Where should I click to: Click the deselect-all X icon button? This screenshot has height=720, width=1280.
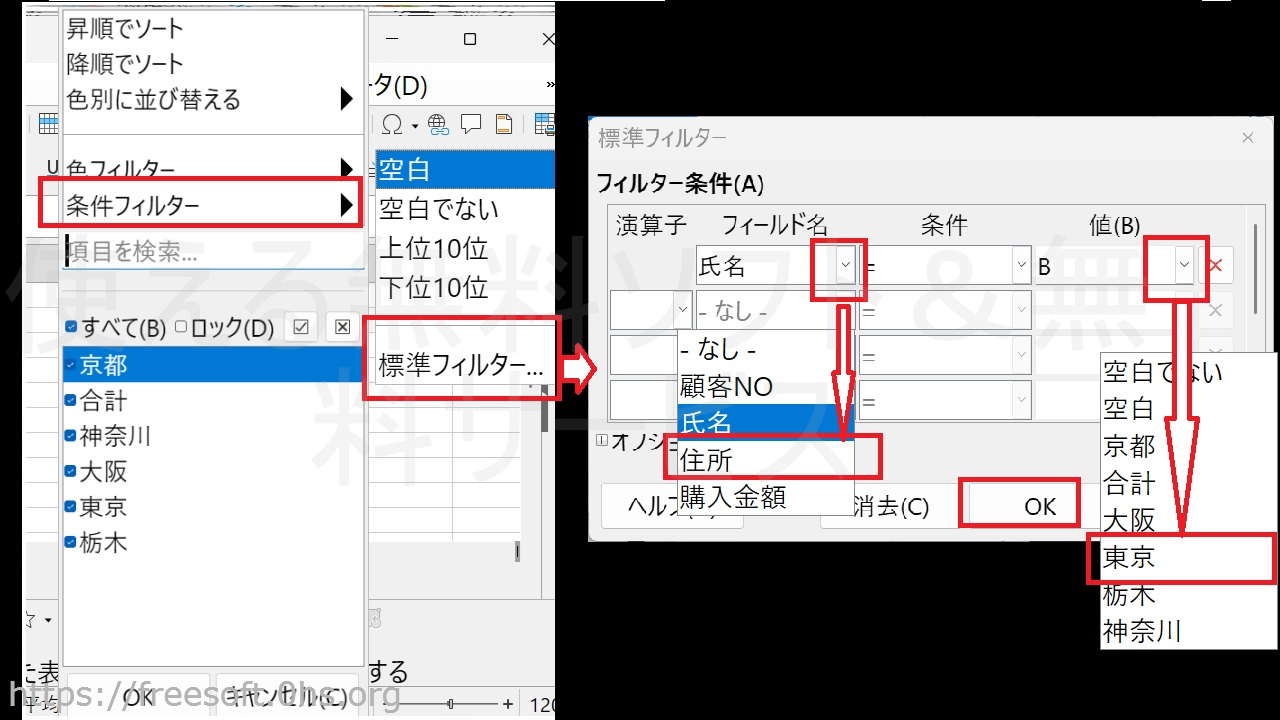click(342, 327)
